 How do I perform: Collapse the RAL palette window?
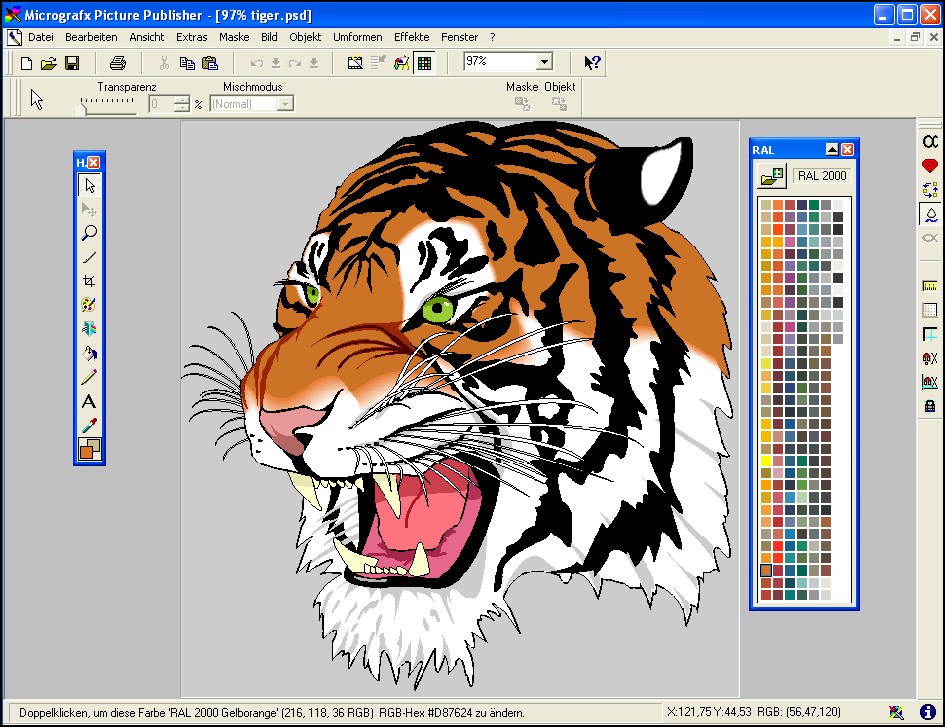[x=831, y=150]
